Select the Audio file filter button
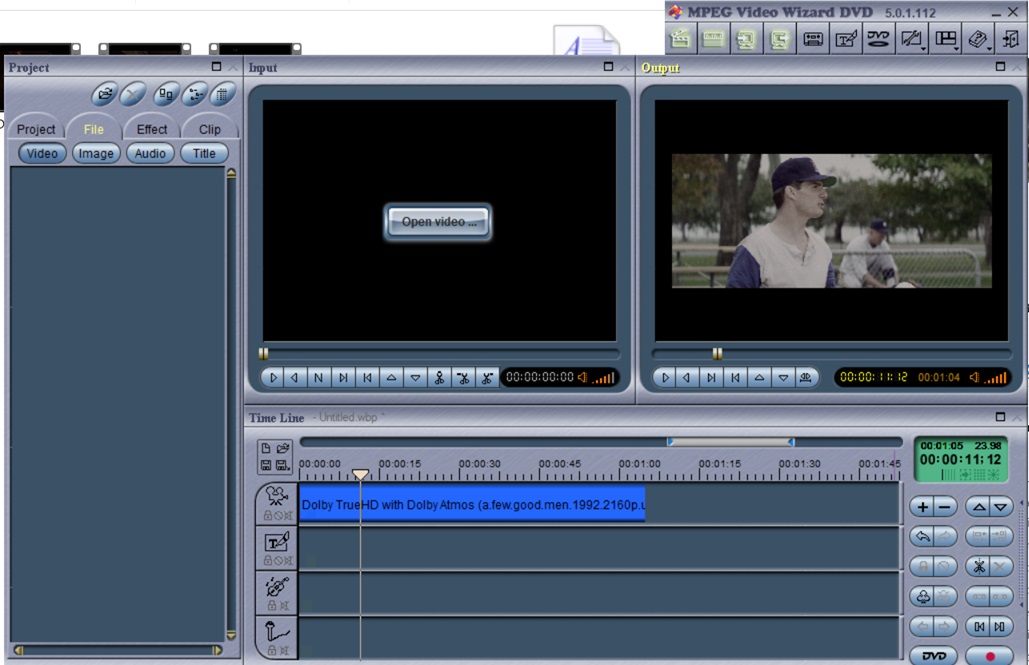 (x=150, y=154)
